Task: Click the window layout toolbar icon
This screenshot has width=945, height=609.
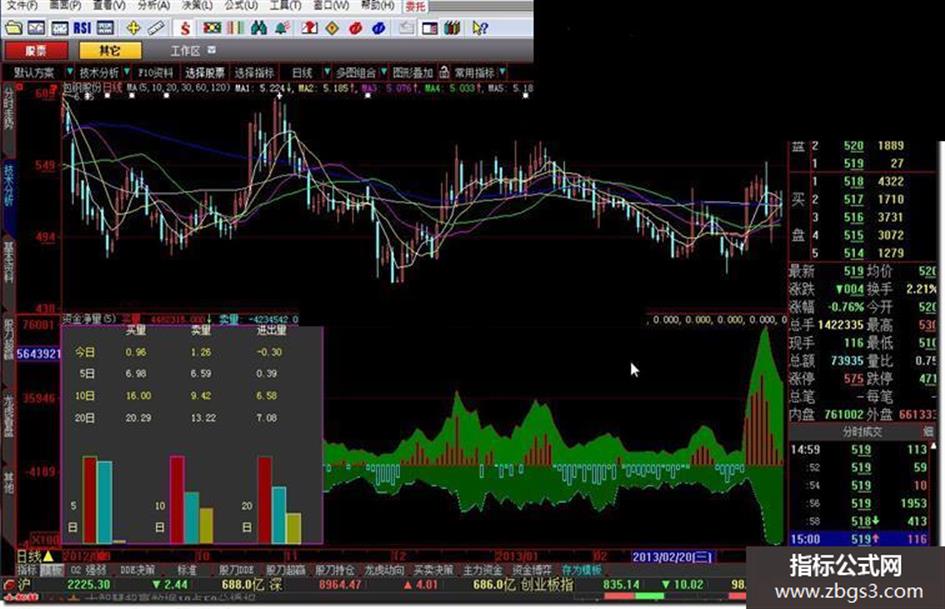Action: tap(430, 28)
